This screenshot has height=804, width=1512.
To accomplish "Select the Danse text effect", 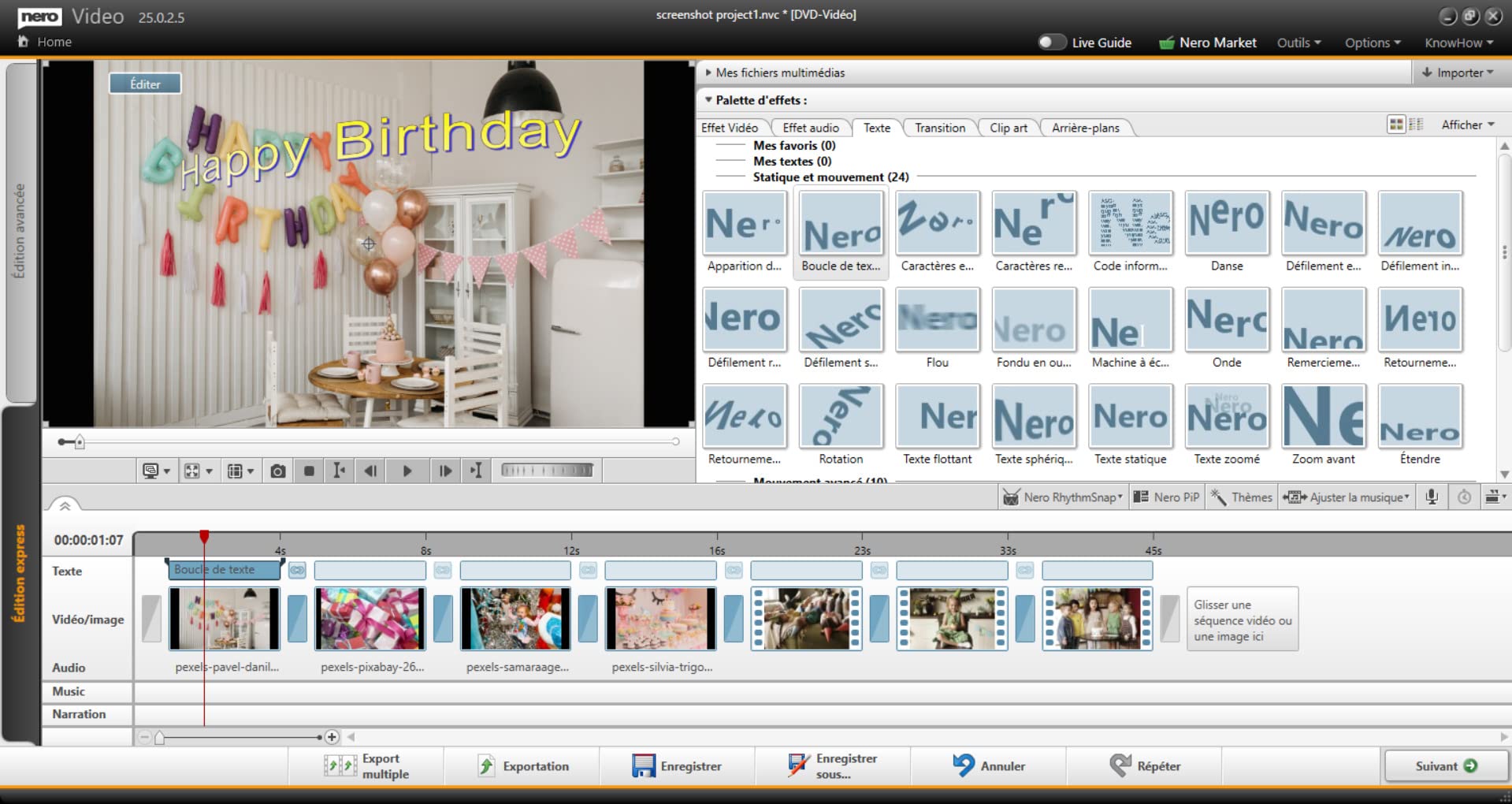I will coord(1227,233).
